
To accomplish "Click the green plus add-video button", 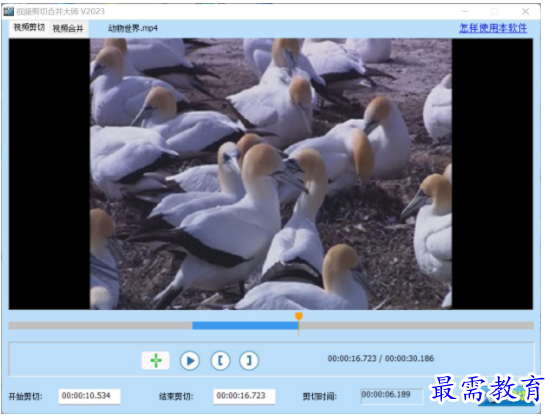I will (x=156, y=360).
